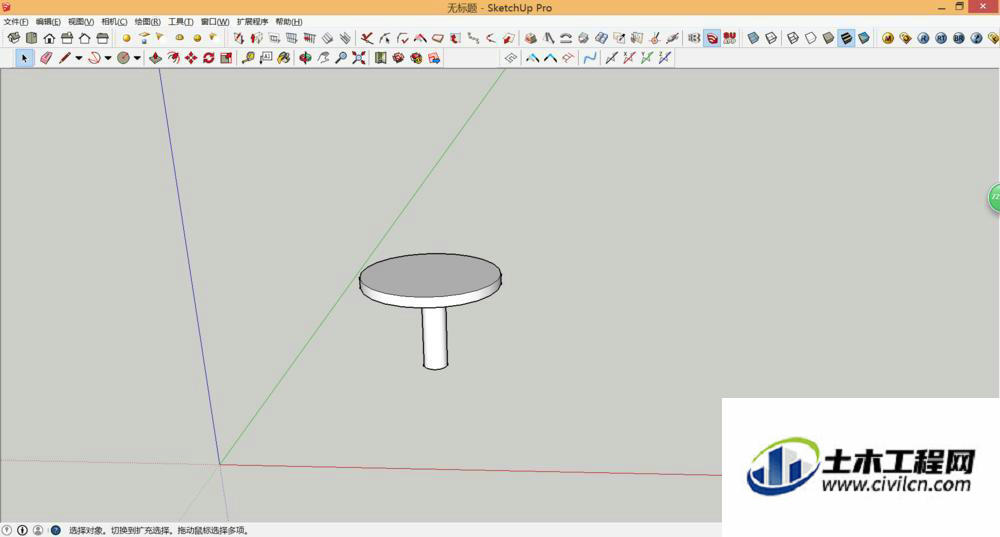Image resolution: width=1000 pixels, height=537 pixels.
Task: Open the 帮助(H) menu
Action: [x=289, y=22]
